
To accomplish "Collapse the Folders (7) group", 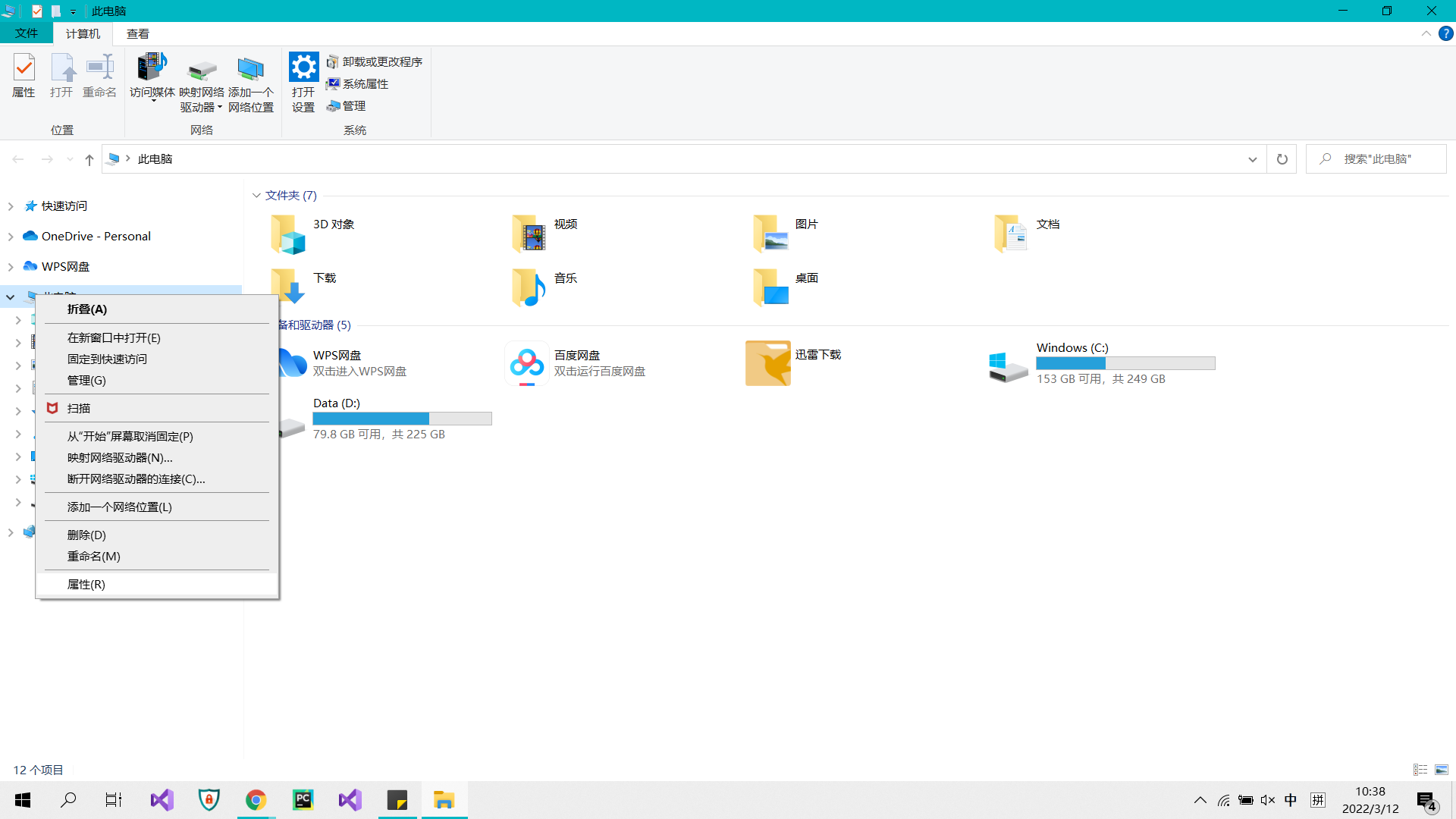I will tap(256, 196).
